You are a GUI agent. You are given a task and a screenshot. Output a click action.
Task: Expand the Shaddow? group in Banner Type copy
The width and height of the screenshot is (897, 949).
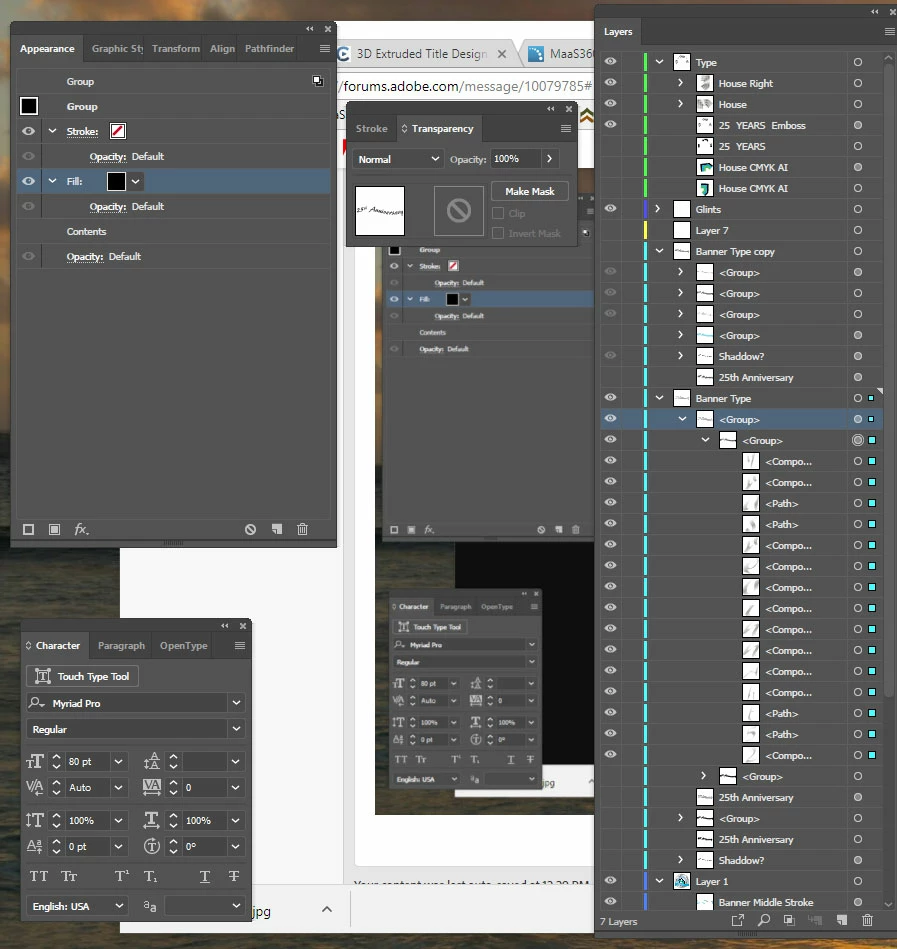[x=680, y=356]
